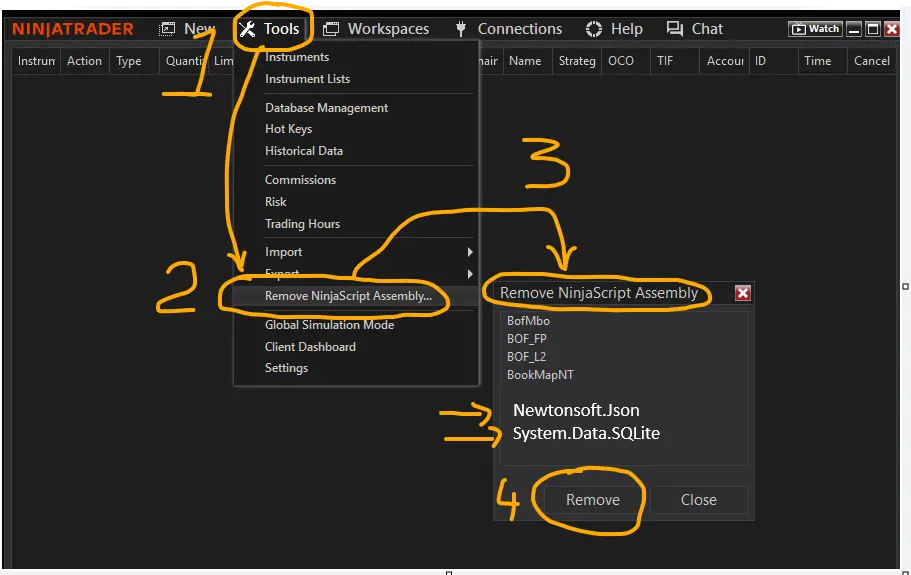The image size is (911, 575).
Task: Click the Close button in dialog
Action: pos(698,500)
